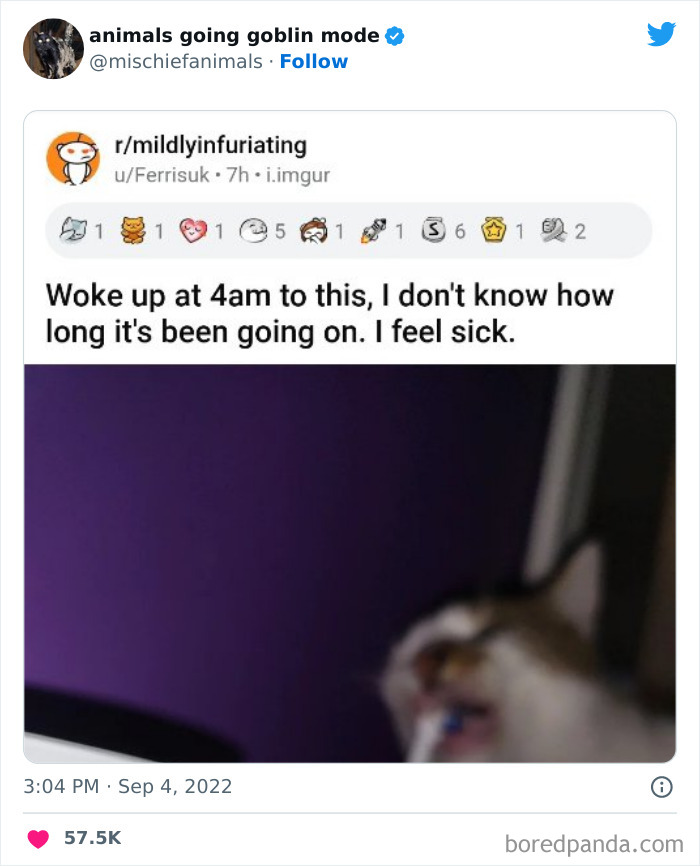Image resolution: width=700 pixels, height=866 pixels.
Task: Open the tweet info circle icon
Action: pos(662,786)
